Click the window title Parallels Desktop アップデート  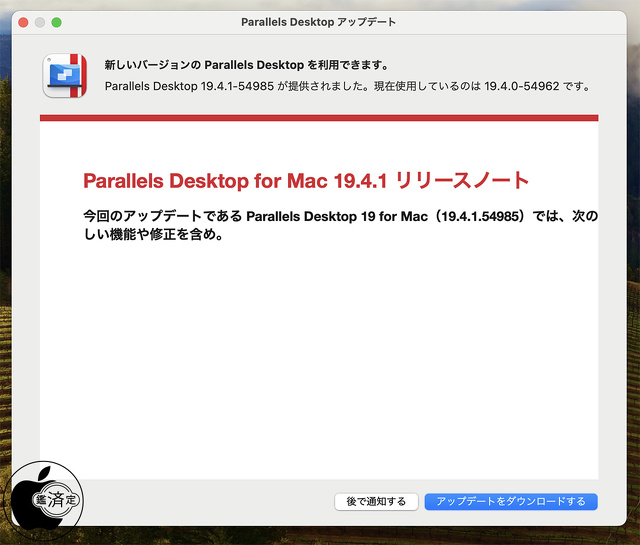[x=318, y=22]
